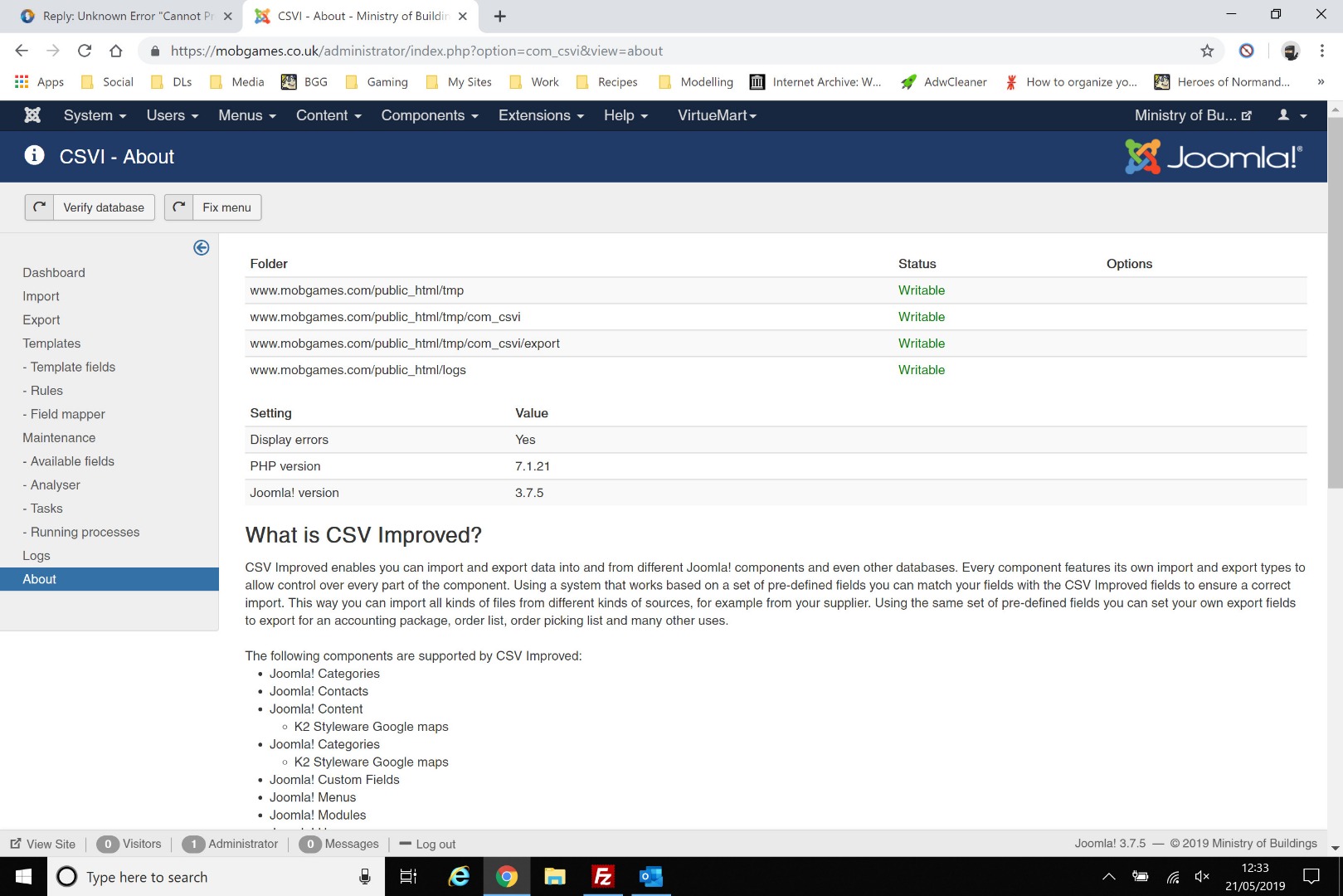Open the Components dropdown menu
Viewport: 1343px width, 896px height.
(x=428, y=115)
